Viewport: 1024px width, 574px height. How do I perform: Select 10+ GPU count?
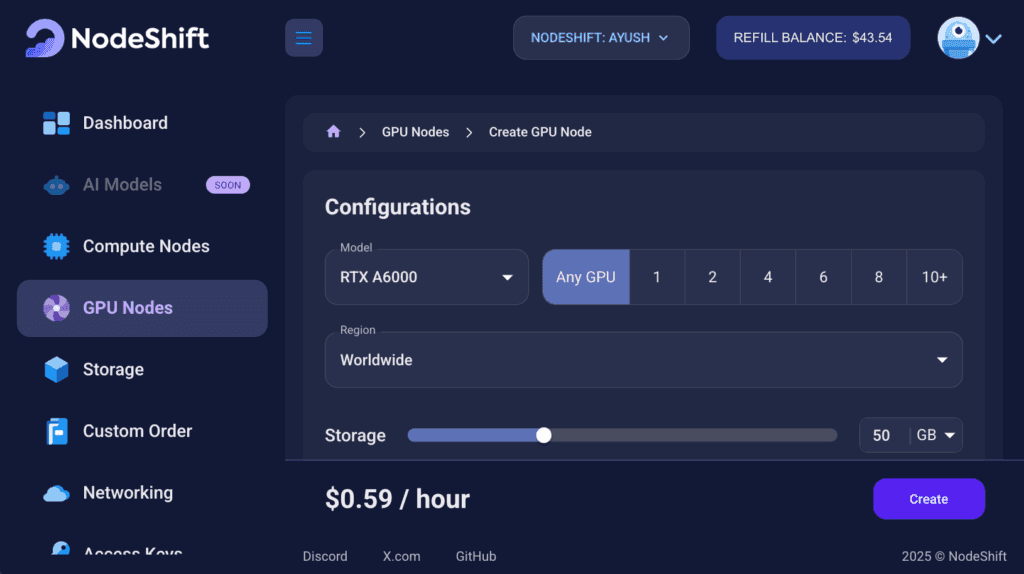935,277
